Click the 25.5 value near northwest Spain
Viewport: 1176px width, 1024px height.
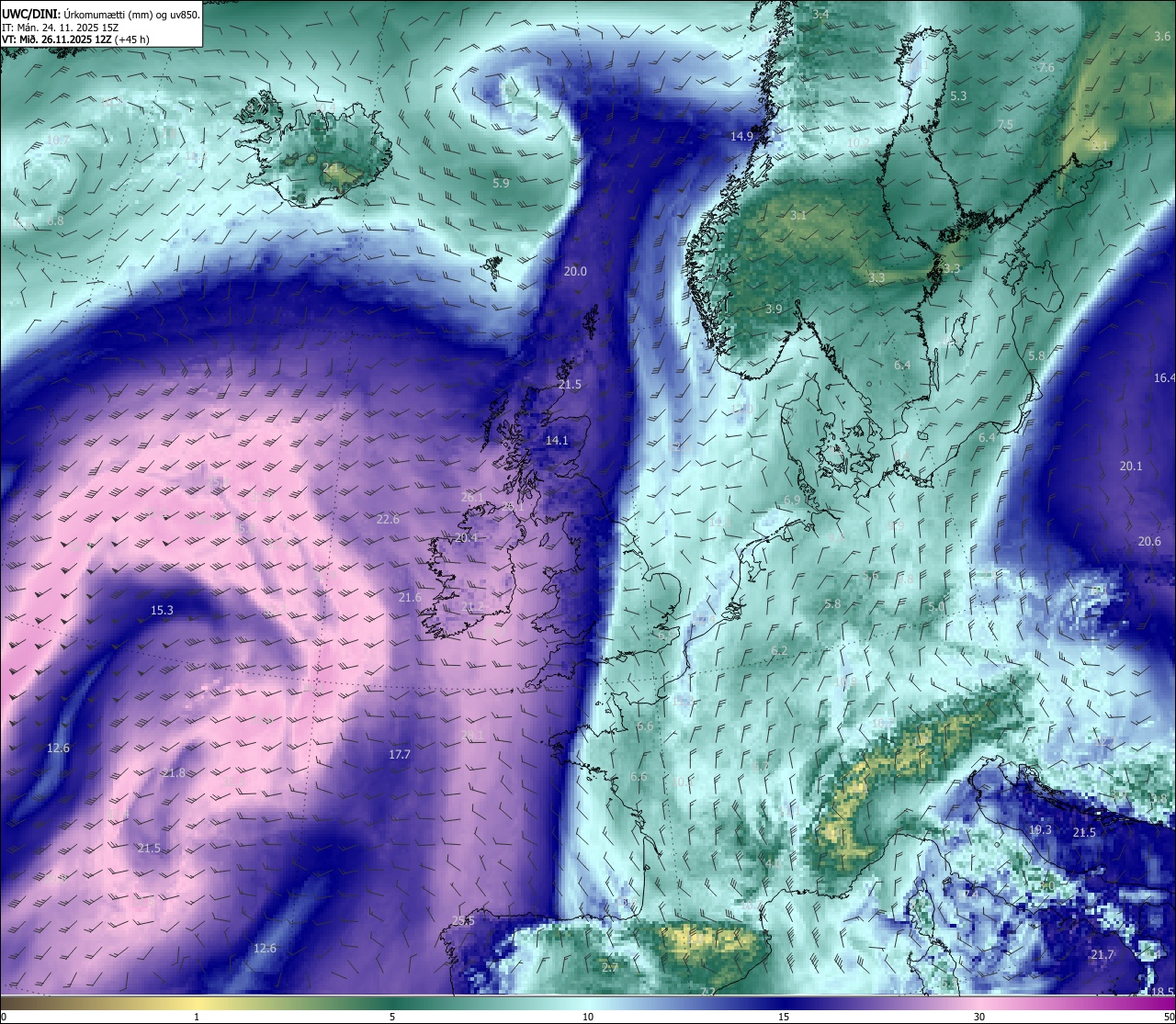coord(463,920)
